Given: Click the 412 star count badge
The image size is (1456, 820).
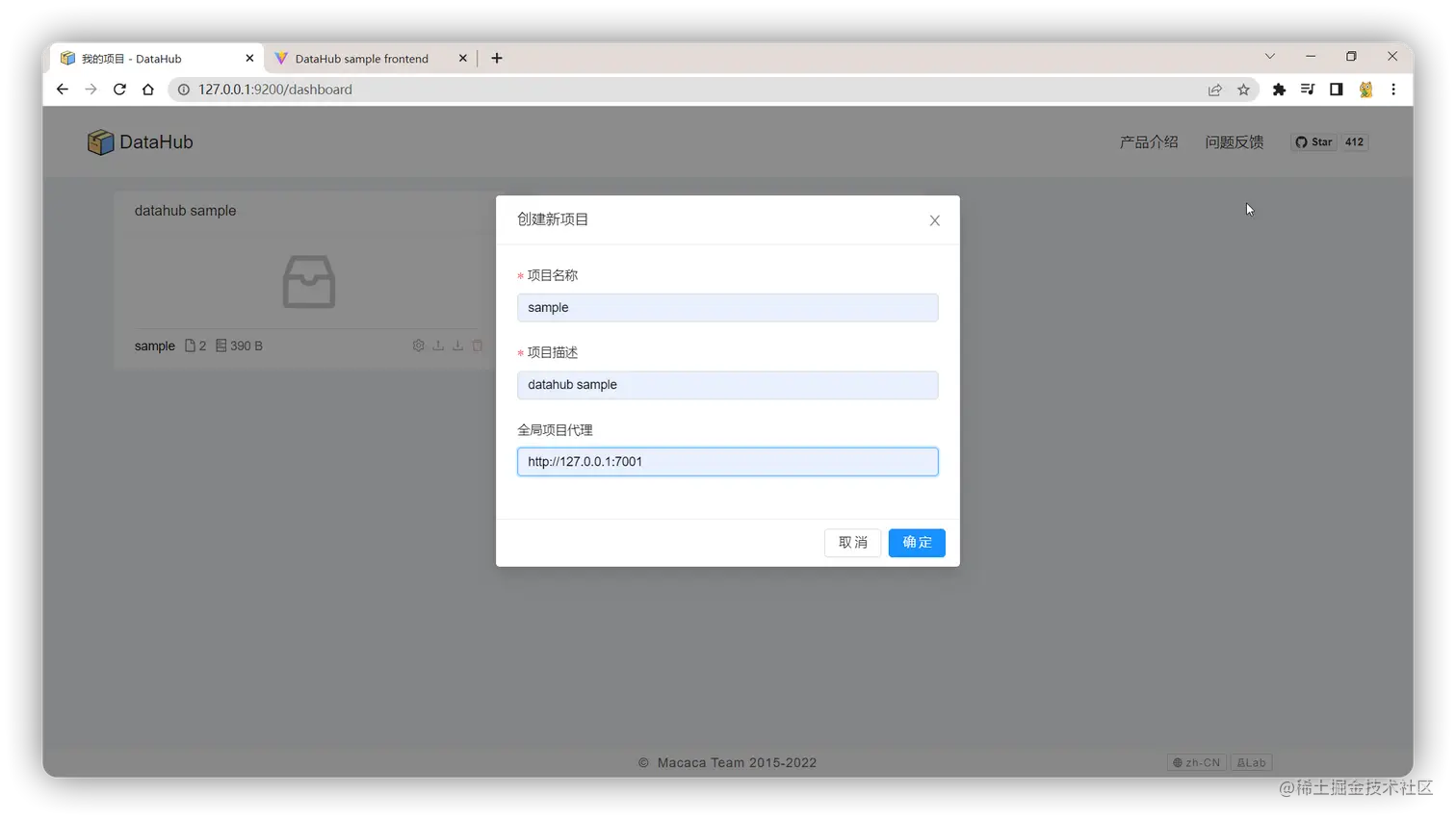Looking at the screenshot, I should point(1354,142).
